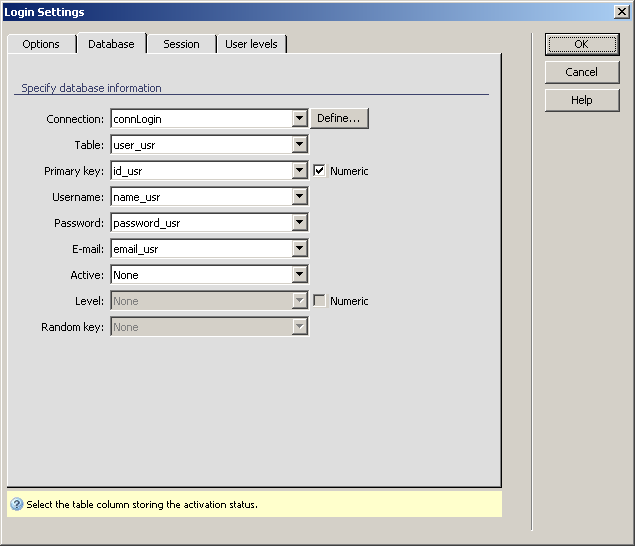
Task: Click the connLogin connection field
Action: click(200, 119)
